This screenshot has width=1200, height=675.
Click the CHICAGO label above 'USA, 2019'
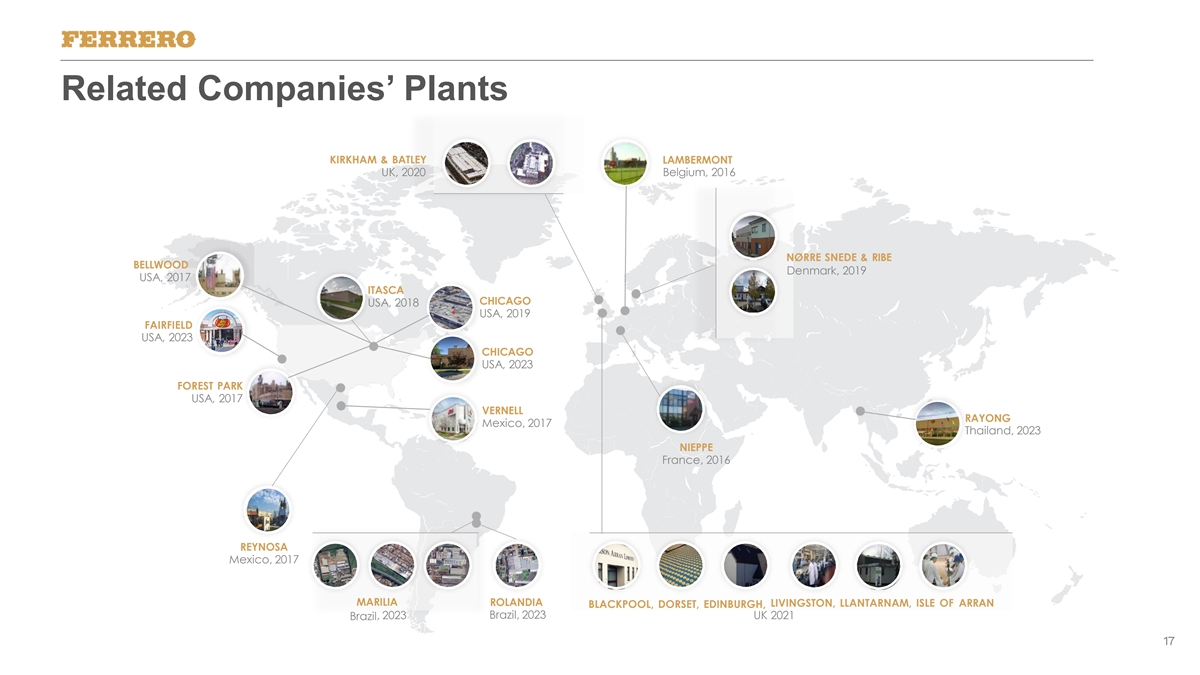point(506,301)
